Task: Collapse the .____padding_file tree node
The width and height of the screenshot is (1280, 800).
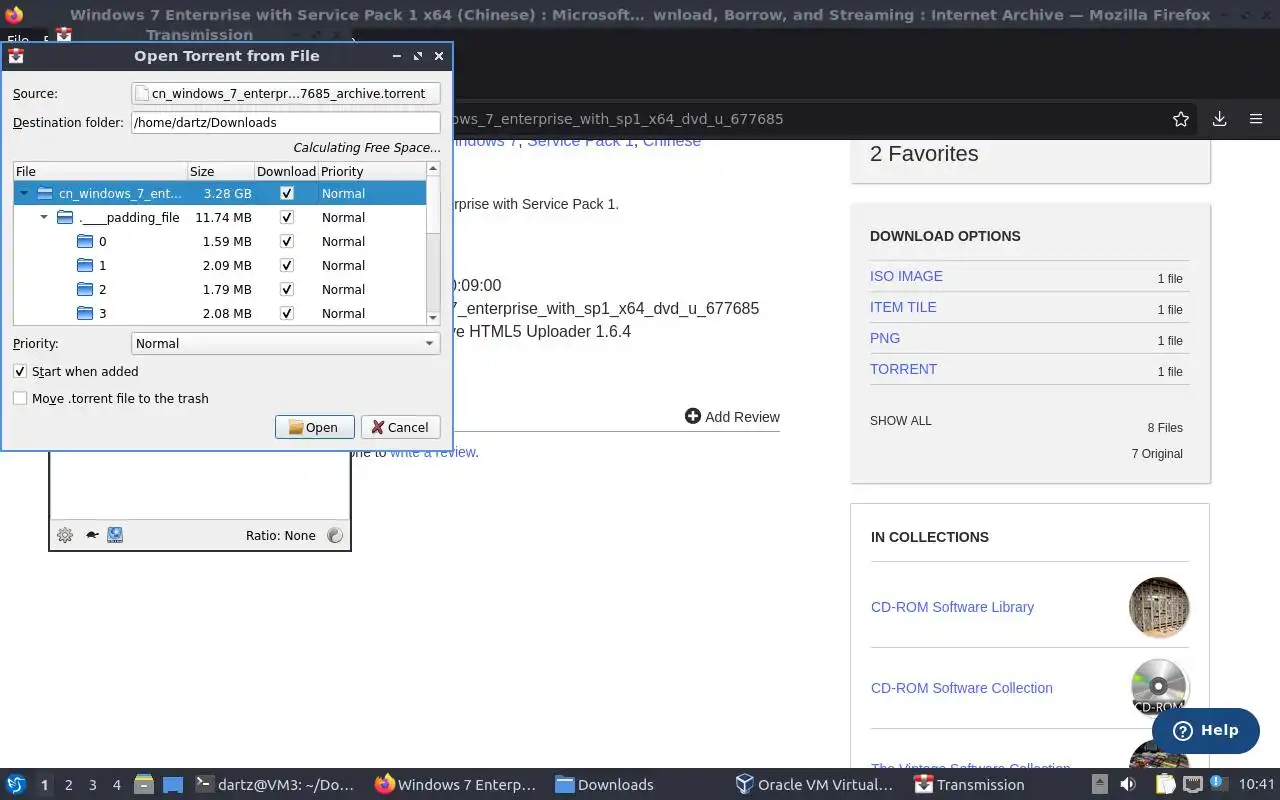Action: click(45, 217)
